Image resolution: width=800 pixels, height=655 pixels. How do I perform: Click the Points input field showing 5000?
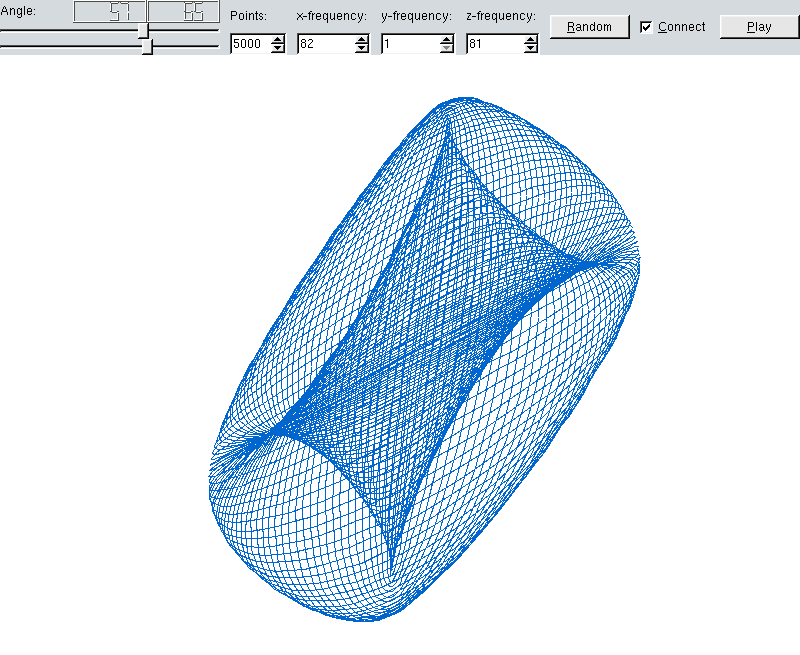click(251, 44)
